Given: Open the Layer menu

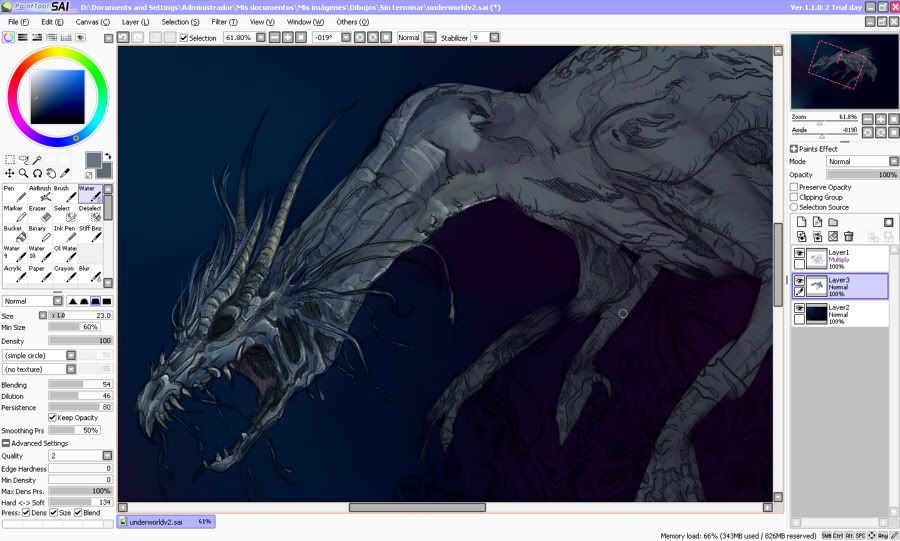Looking at the screenshot, I should 135,22.
